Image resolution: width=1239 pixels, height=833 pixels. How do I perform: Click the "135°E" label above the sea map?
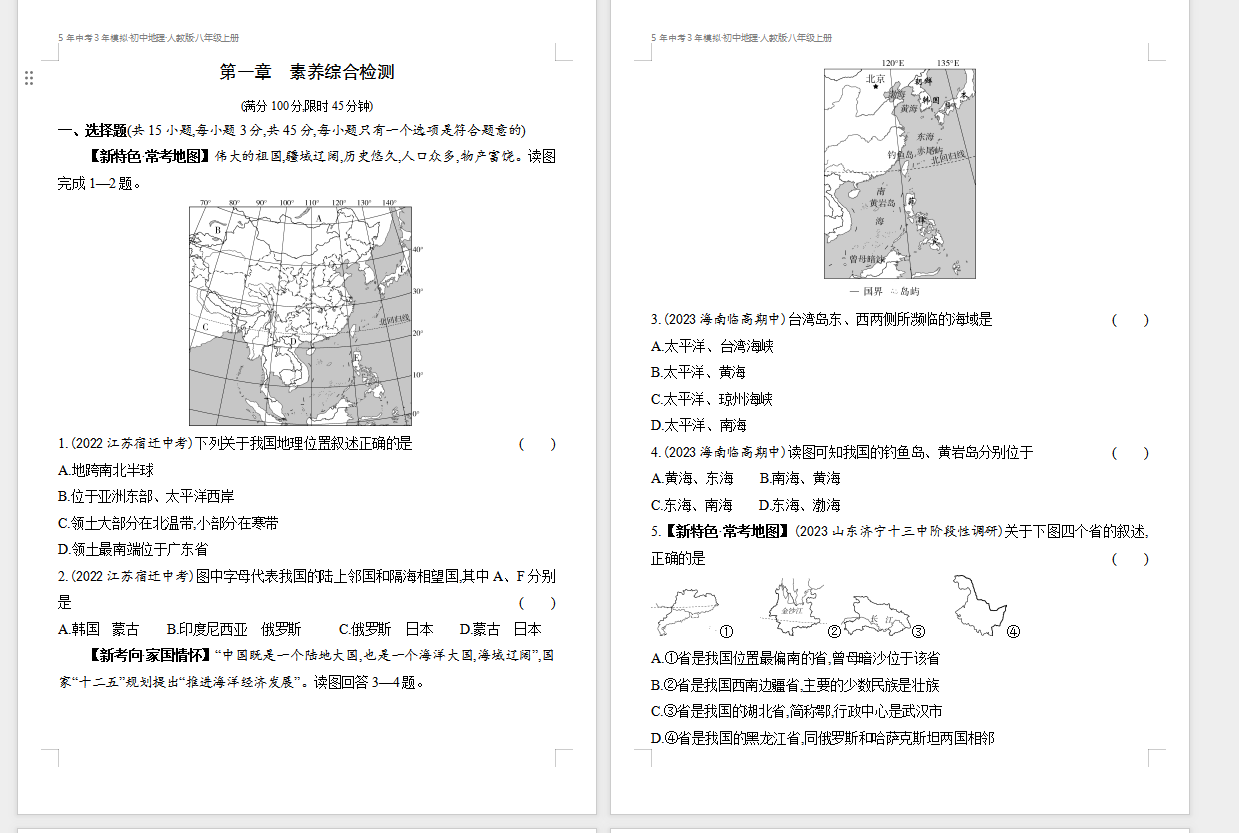click(x=947, y=62)
